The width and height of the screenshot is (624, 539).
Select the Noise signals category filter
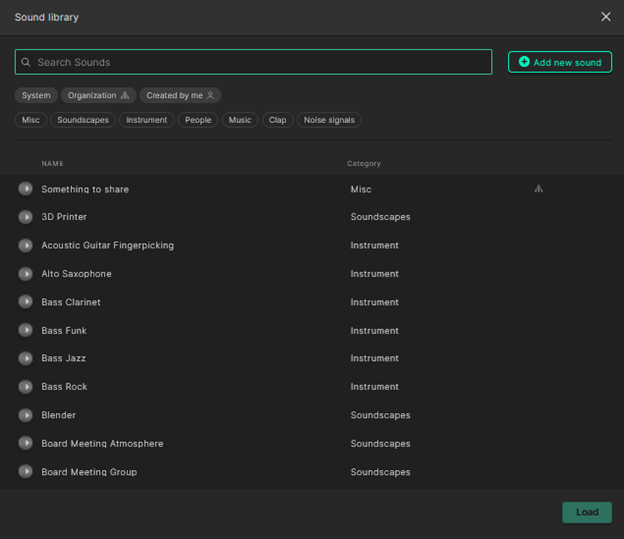click(x=329, y=120)
